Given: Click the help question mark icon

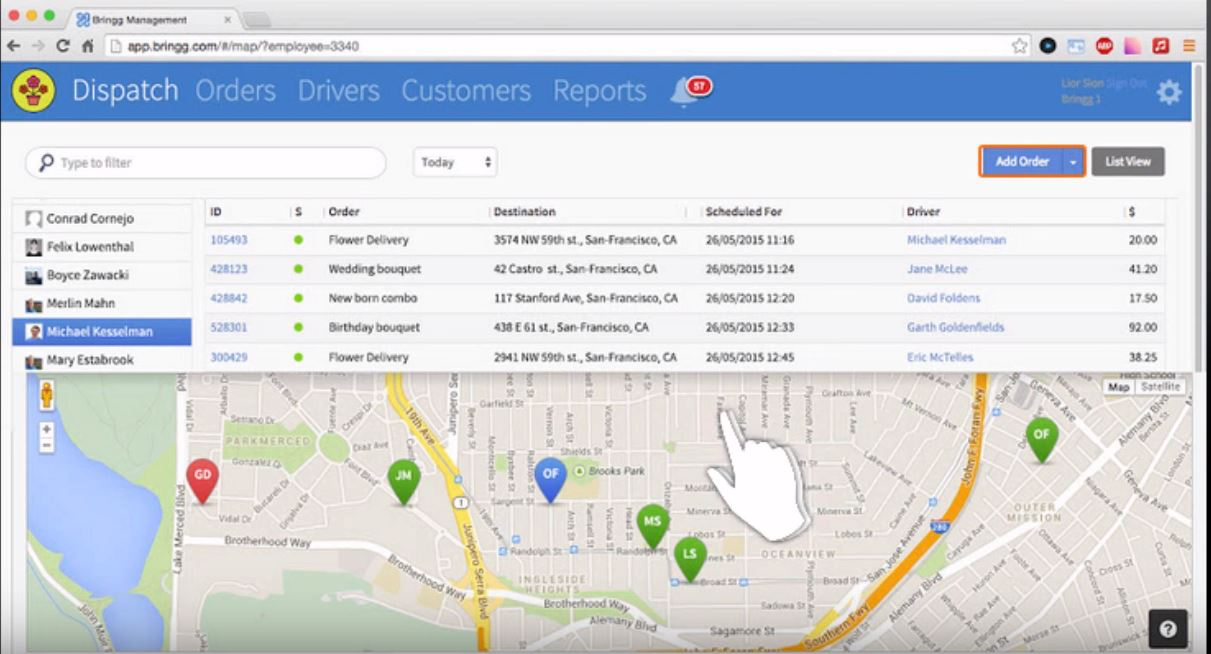Looking at the screenshot, I should click(1168, 628).
